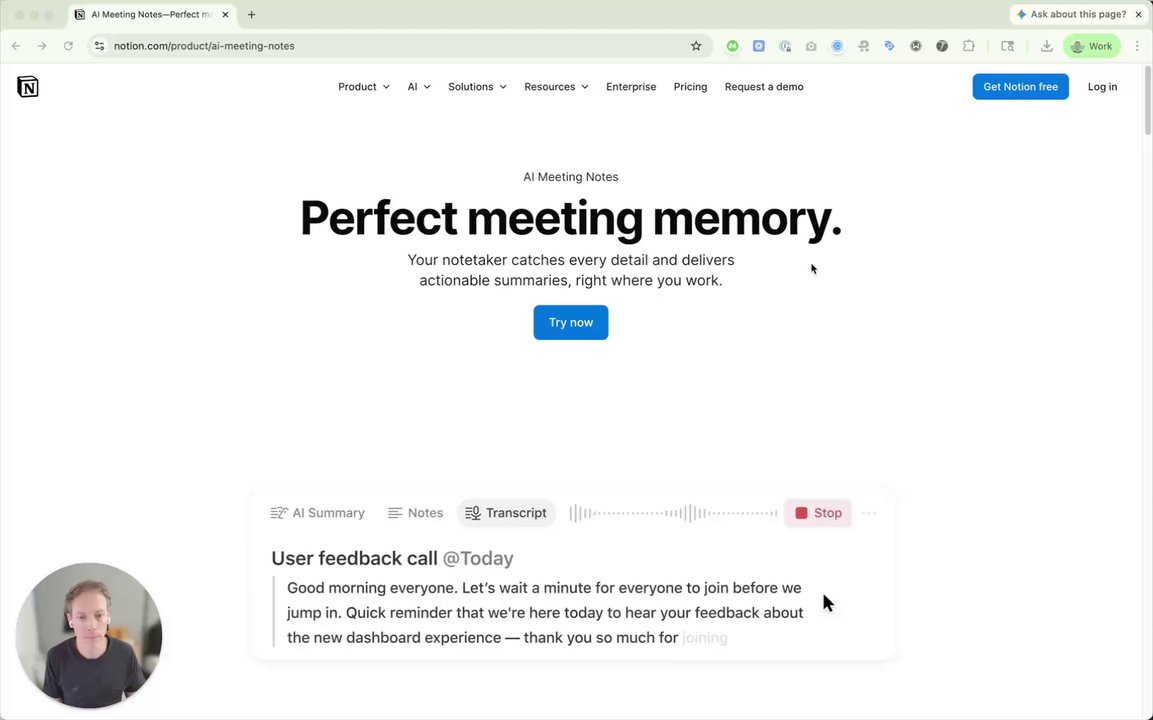
Task: Click the blue price tag extension icon
Action: [x=890, y=46]
